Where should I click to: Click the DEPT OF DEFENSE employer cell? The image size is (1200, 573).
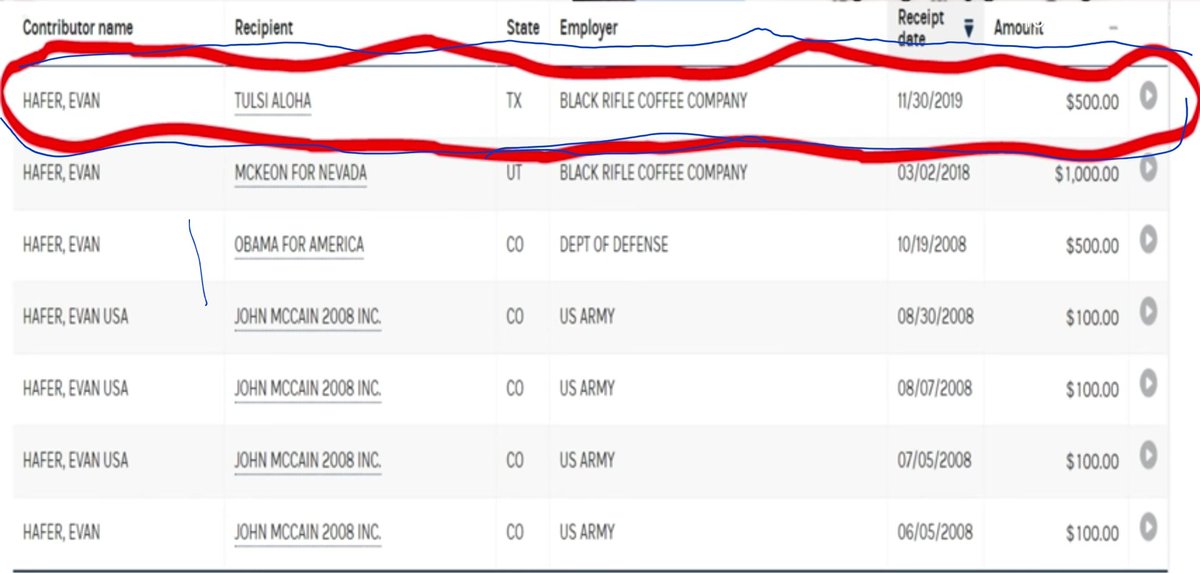[614, 245]
